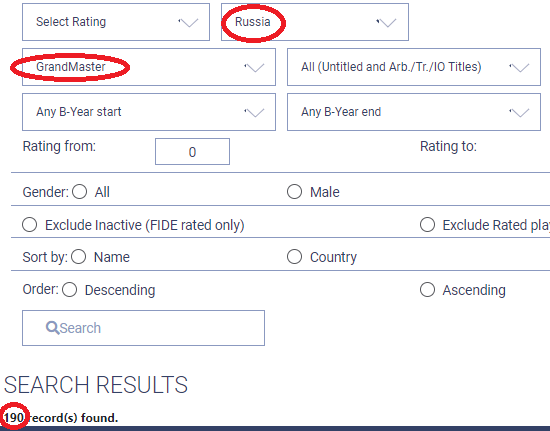
Task: Click chevron arrow beside Russia country selector
Action: (387, 22)
